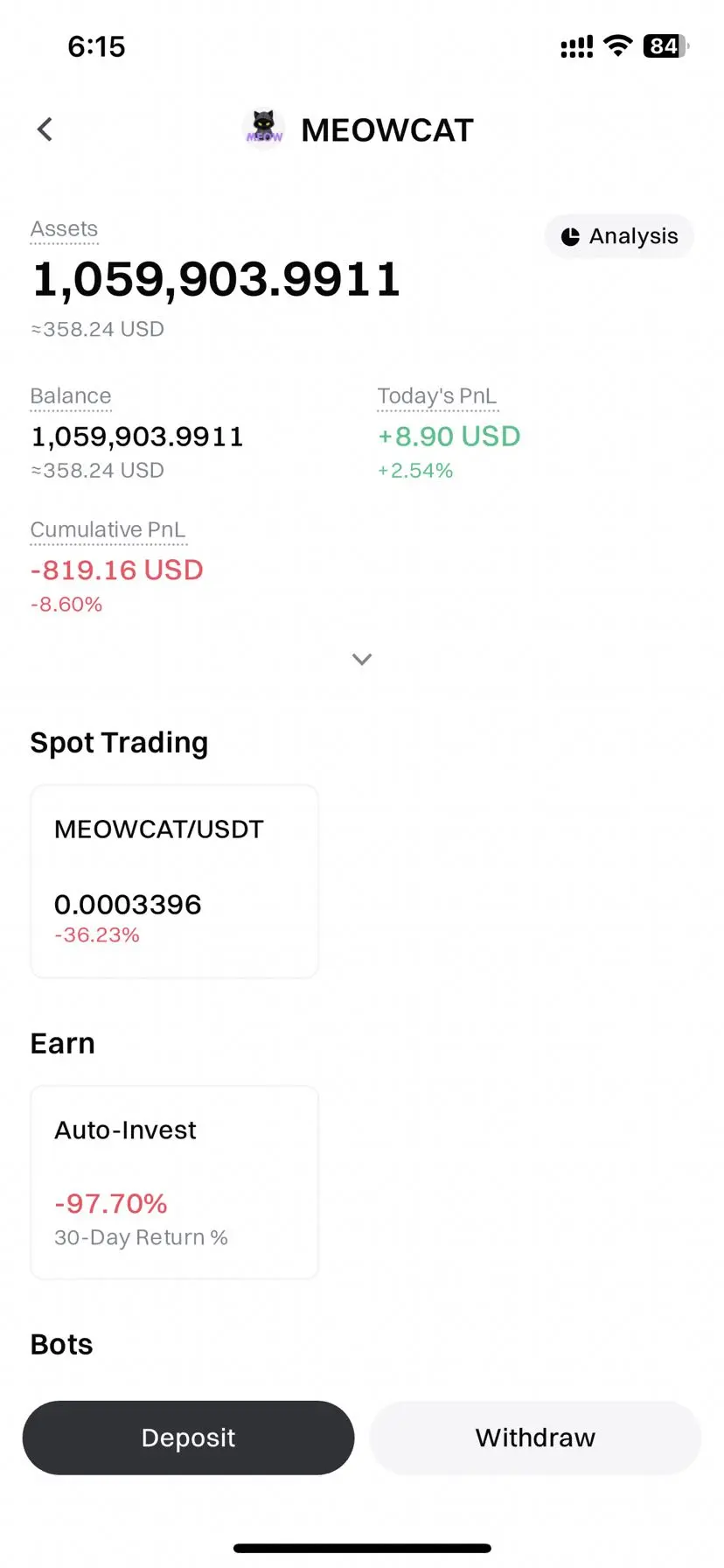
Task: Tap the battery indicator icon
Action: 666,46
